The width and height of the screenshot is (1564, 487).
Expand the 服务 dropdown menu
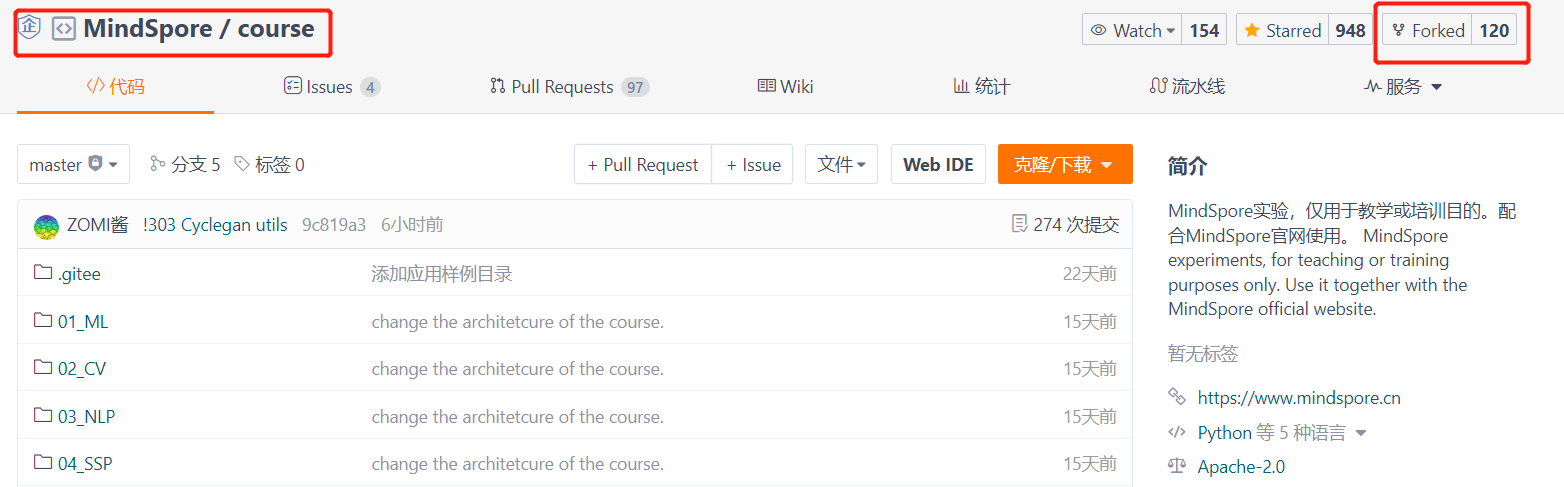tap(1404, 87)
